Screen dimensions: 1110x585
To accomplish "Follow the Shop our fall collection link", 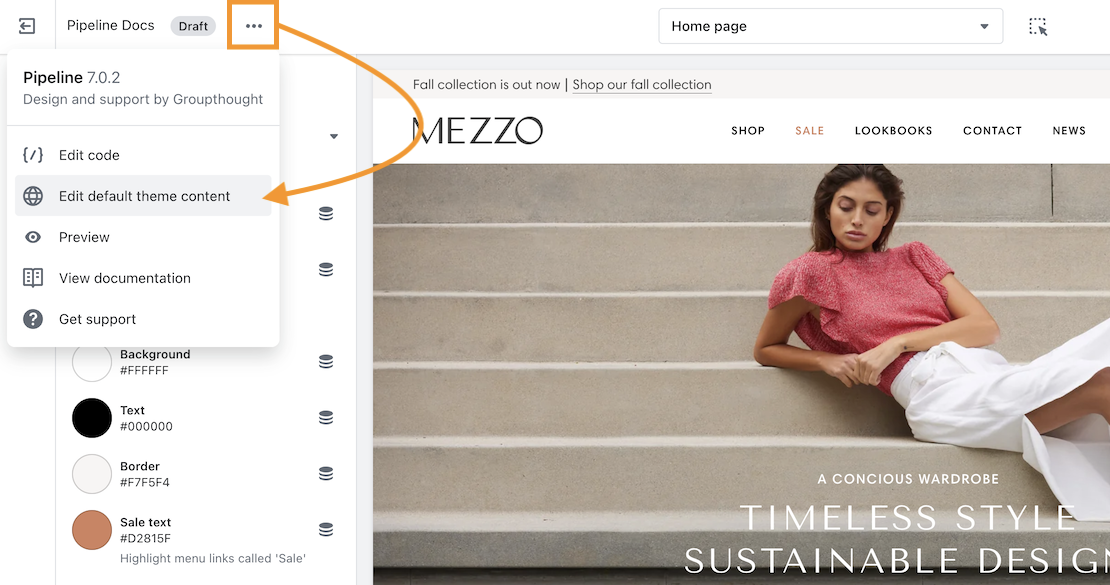I will coord(642,85).
